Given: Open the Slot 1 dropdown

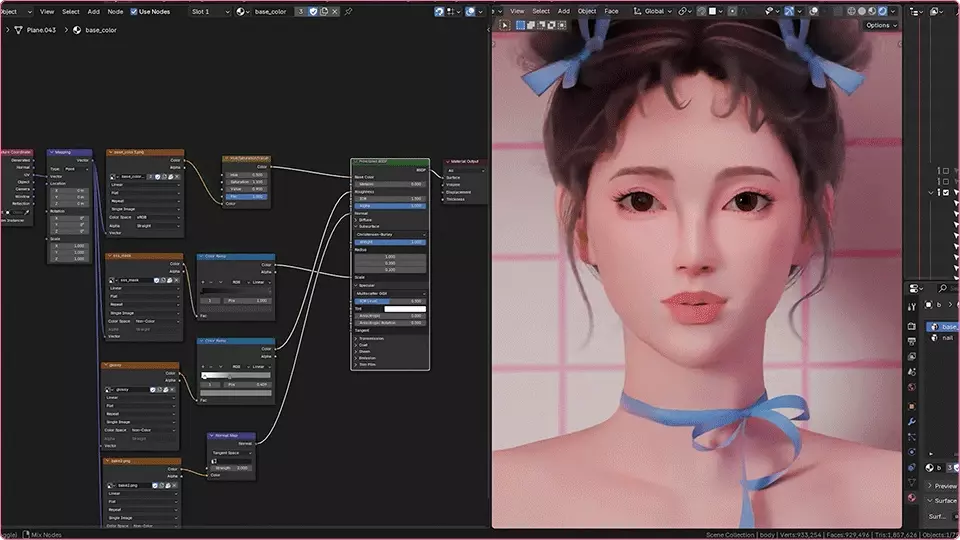Looking at the screenshot, I should 210,12.
